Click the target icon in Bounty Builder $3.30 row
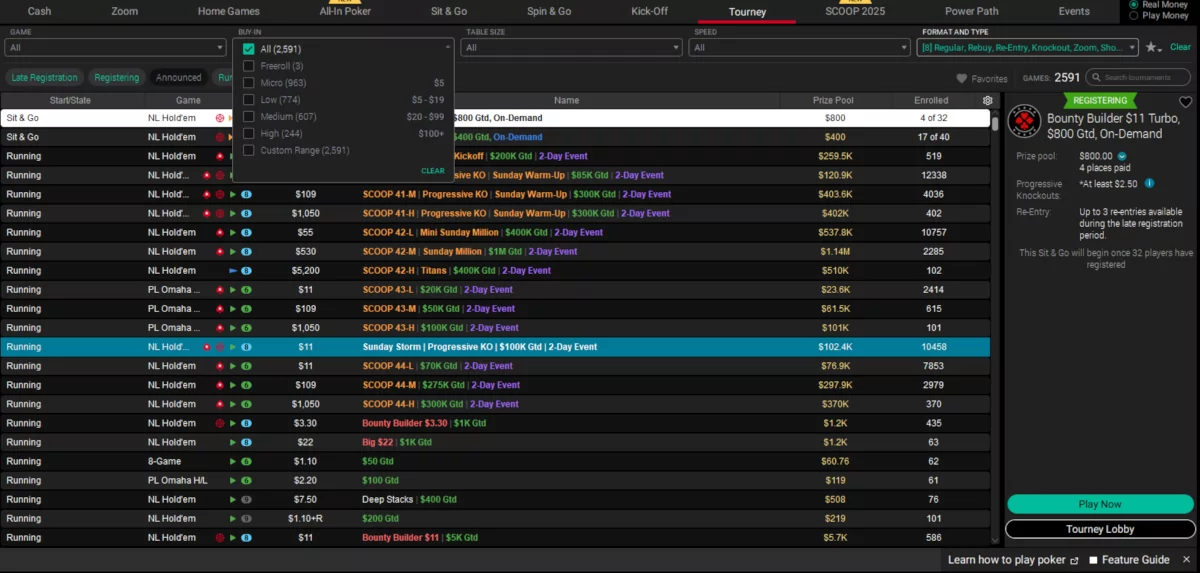Image resolution: width=1200 pixels, height=573 pixels. tap(220, 424)
